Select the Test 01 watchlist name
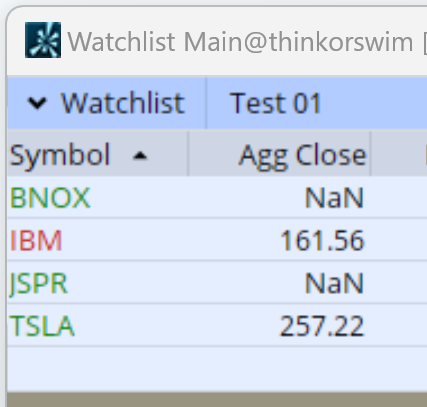 275,103
